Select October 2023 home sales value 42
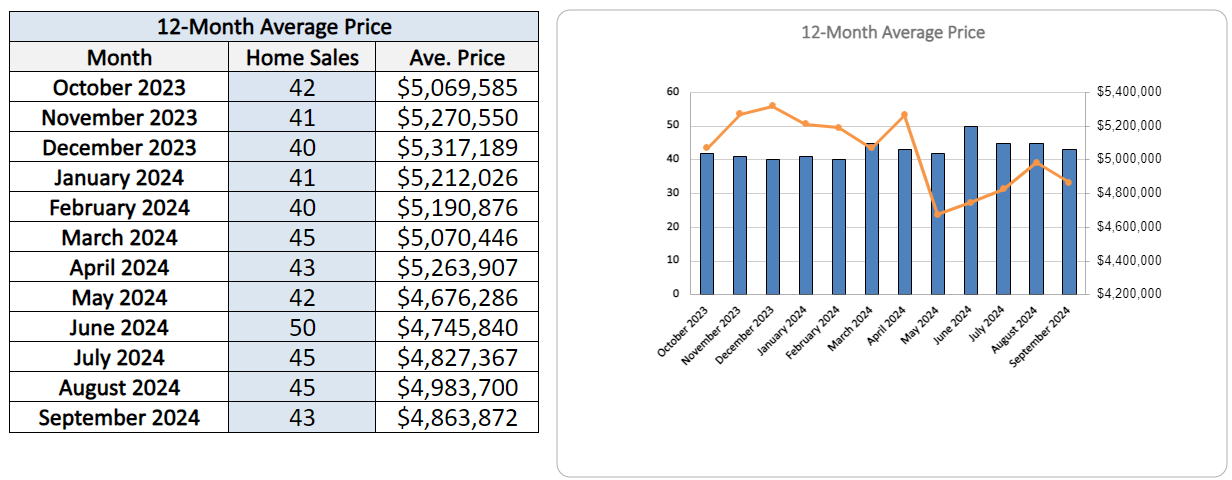 coord(302,87)
